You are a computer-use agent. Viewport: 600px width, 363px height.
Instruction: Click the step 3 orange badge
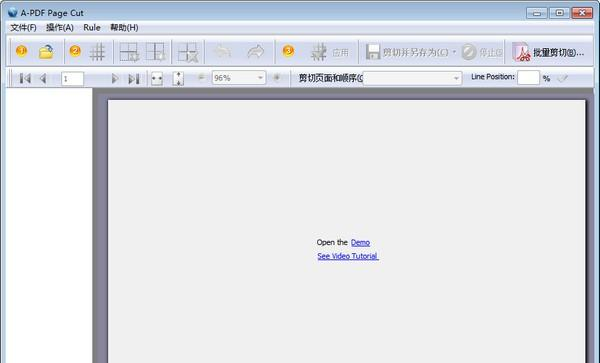click(x=288, y=50)
